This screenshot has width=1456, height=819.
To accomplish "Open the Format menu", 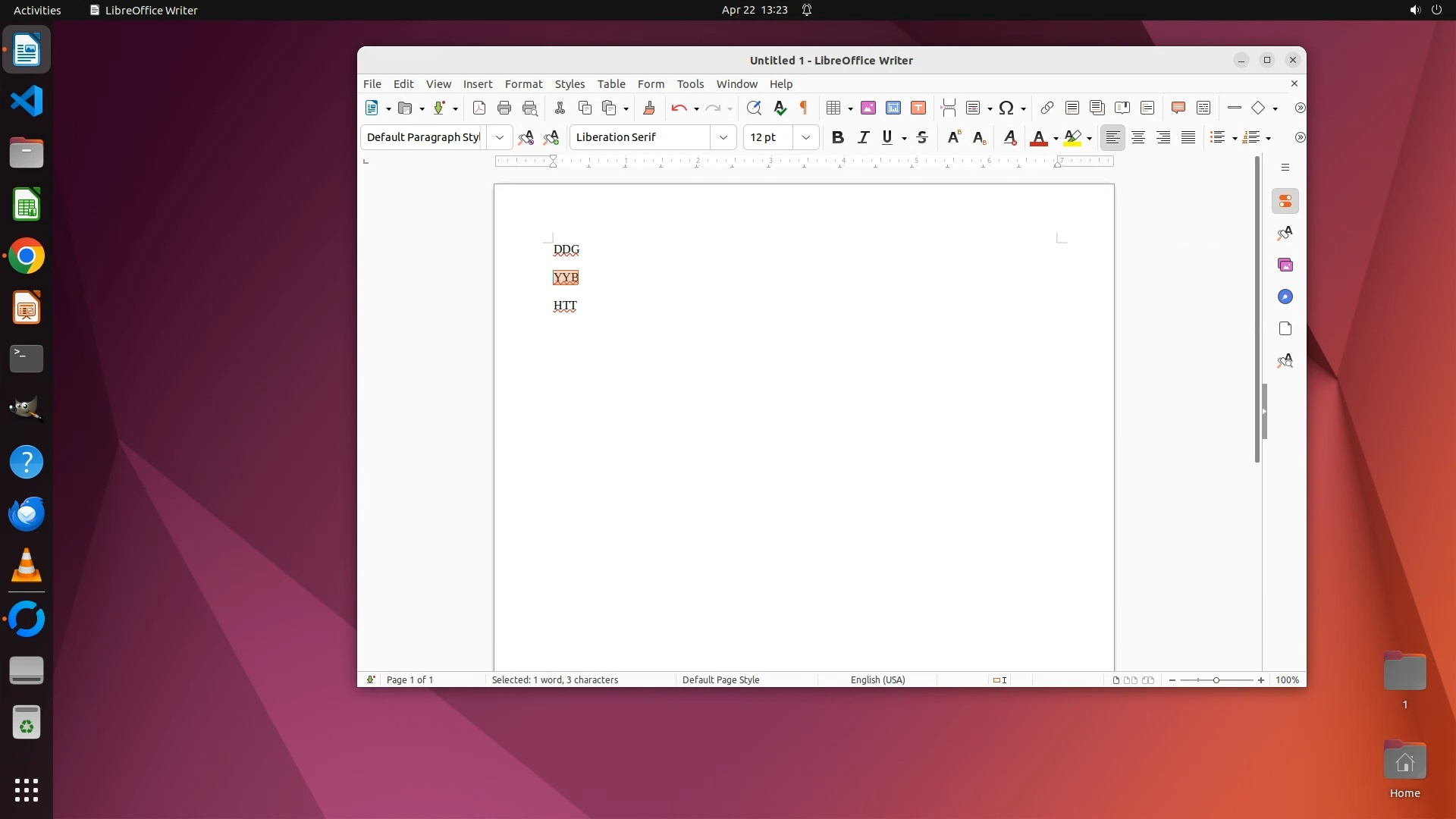I will pyautogui.click(x=523, y=84).
